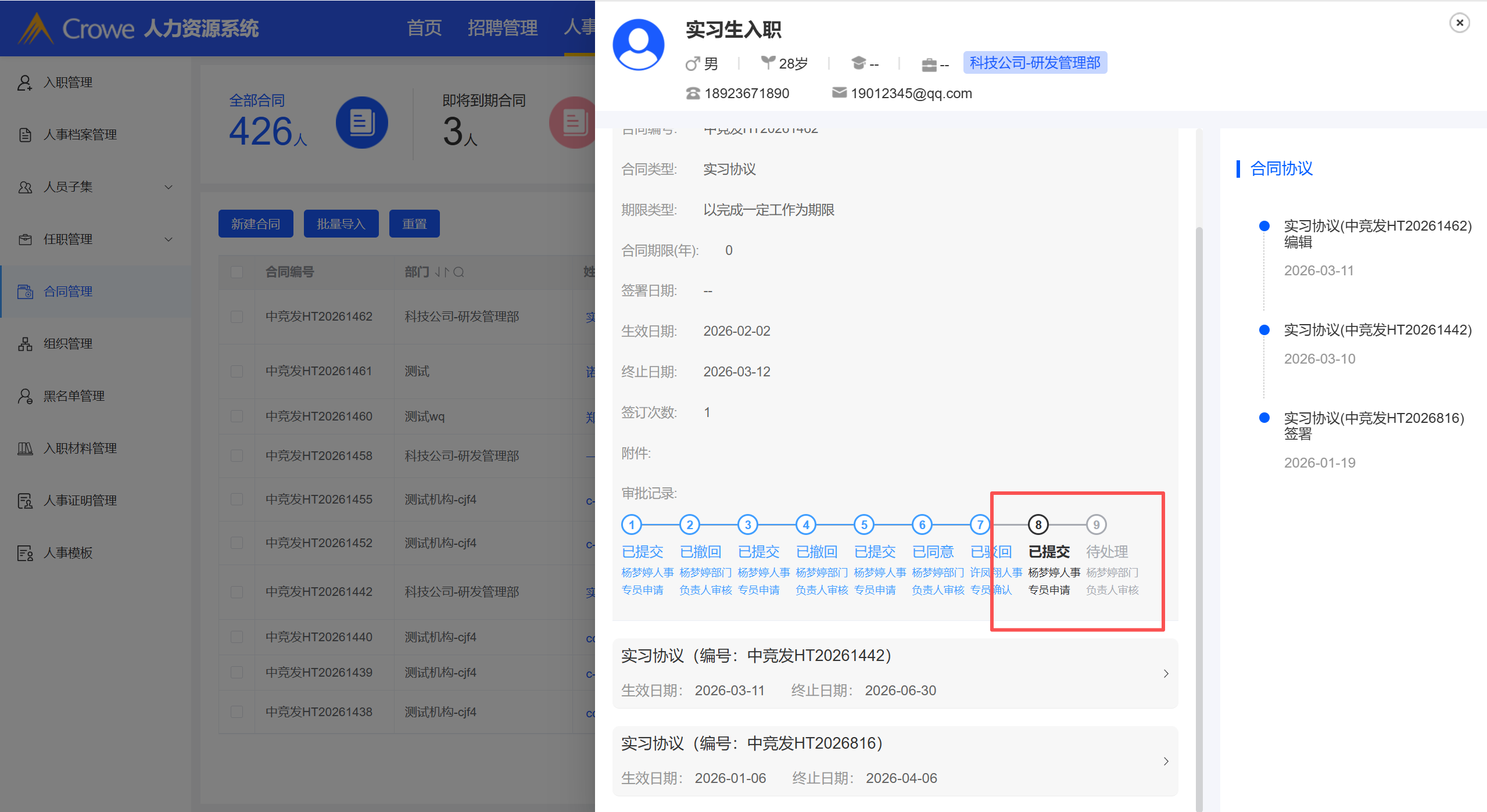Viewport: 1487px width, 812px height.
Task: Check the box for contract 中竞发HT20261462
Action: (237, 317)
